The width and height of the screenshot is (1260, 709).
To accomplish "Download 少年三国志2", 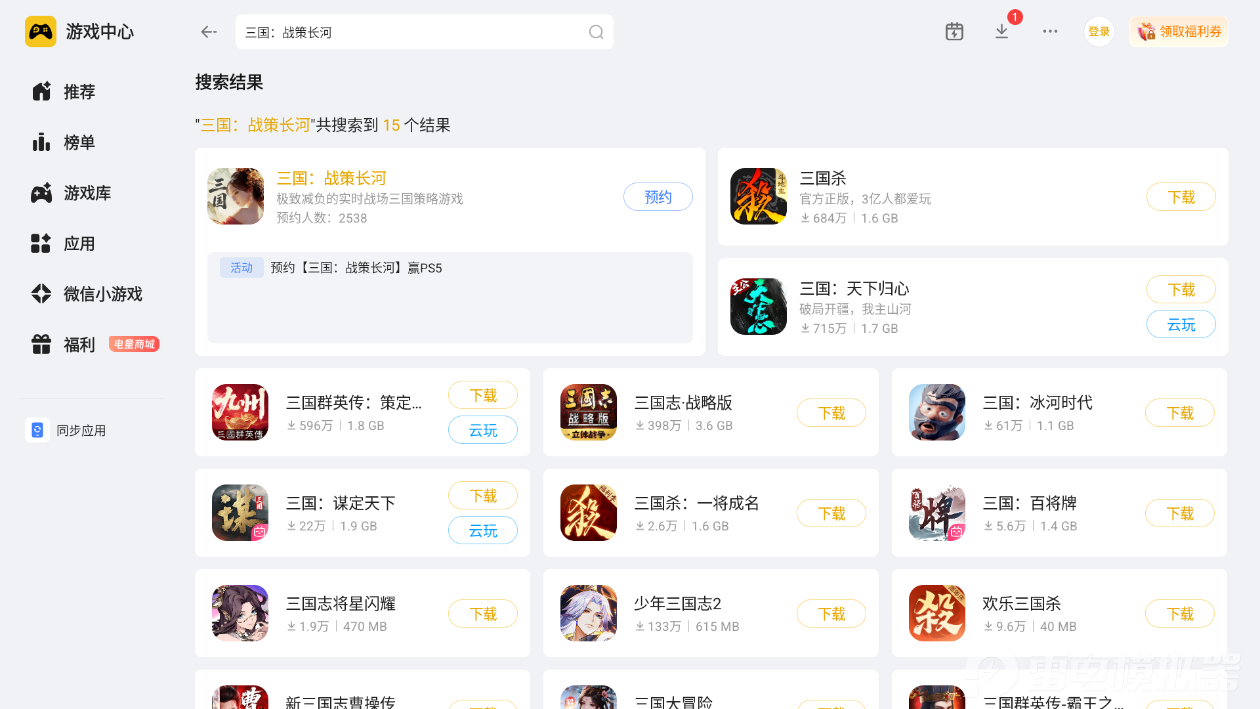I will (x=831, y=614).
